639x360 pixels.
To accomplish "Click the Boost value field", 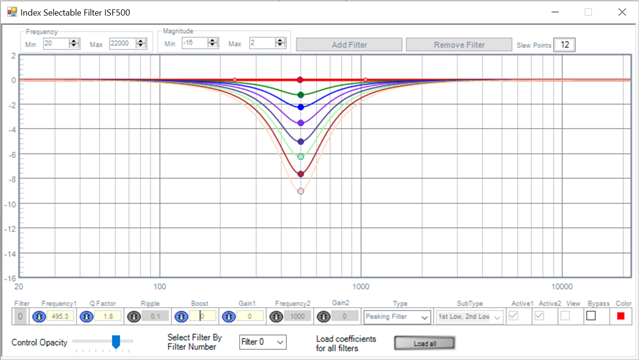I will pos(203,316).
